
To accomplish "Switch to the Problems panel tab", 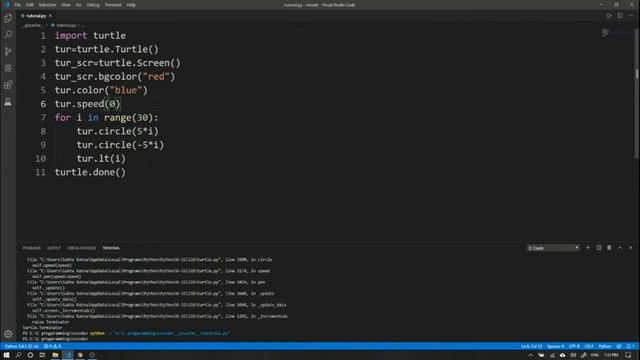I will (31, 248).
